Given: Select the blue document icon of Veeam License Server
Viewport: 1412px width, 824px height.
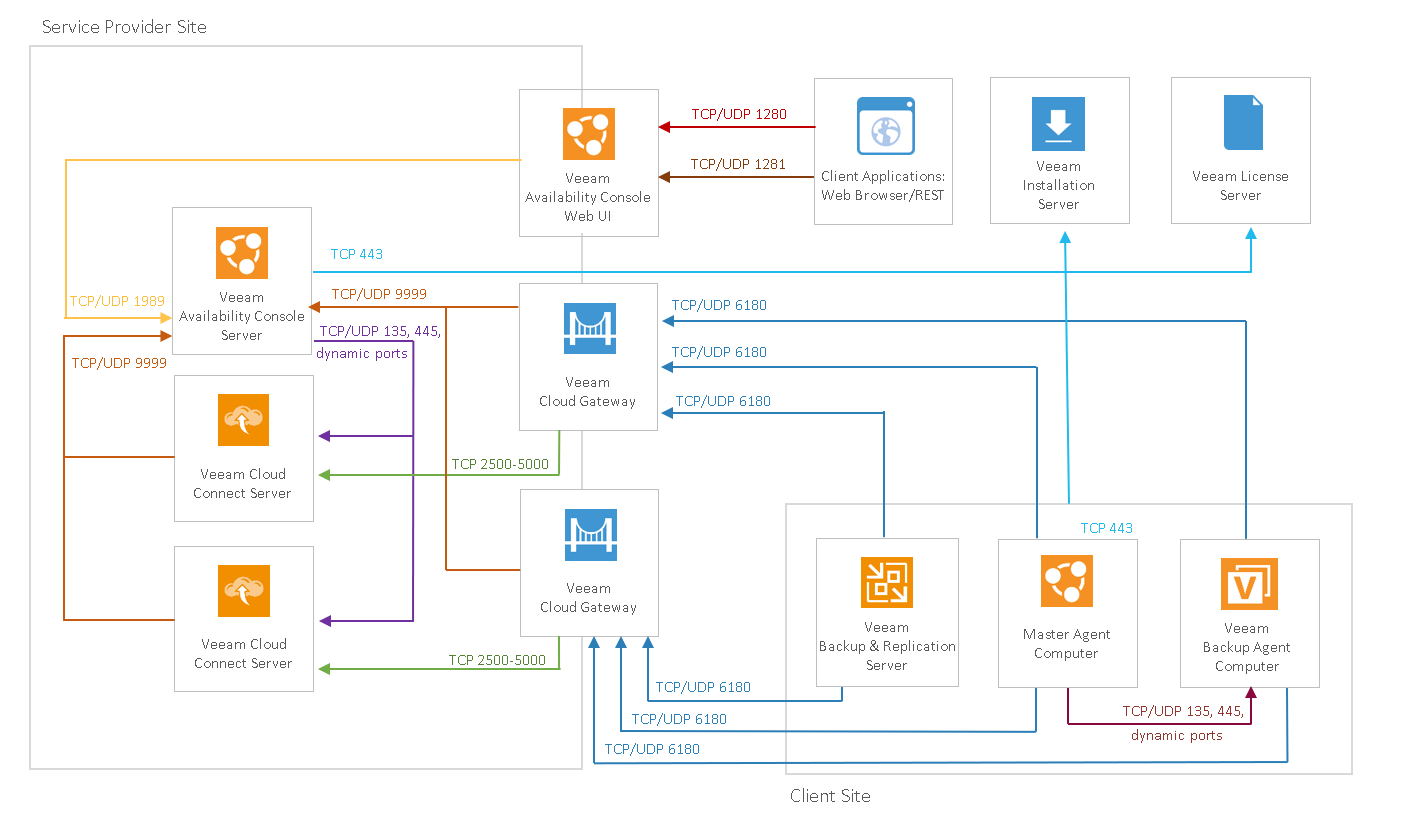Looking at the screenshot, I should point(1243,123).
